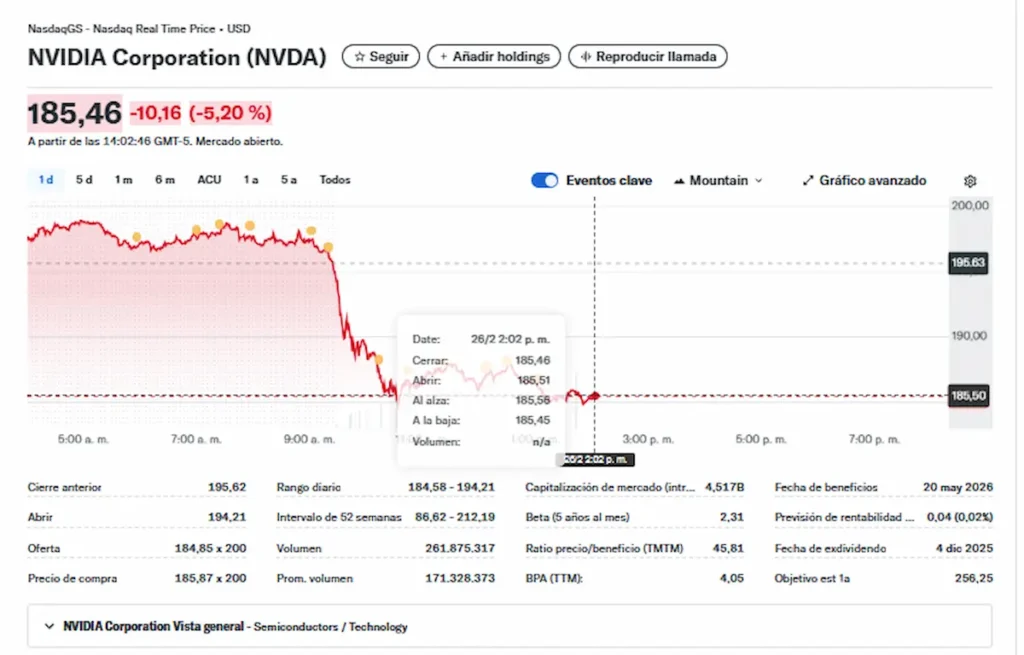Screen dimensions: 1024x655
Task: Select the 5a time range
Action: pos(288,180)
